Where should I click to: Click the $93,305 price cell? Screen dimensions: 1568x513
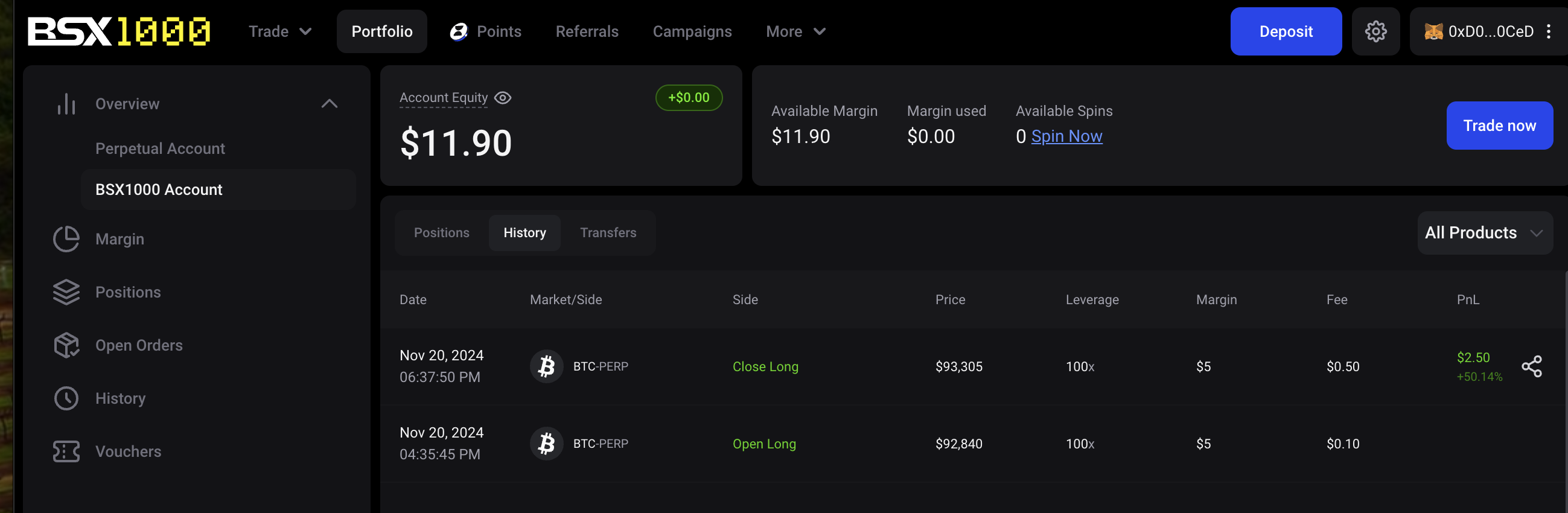point(958,366)
